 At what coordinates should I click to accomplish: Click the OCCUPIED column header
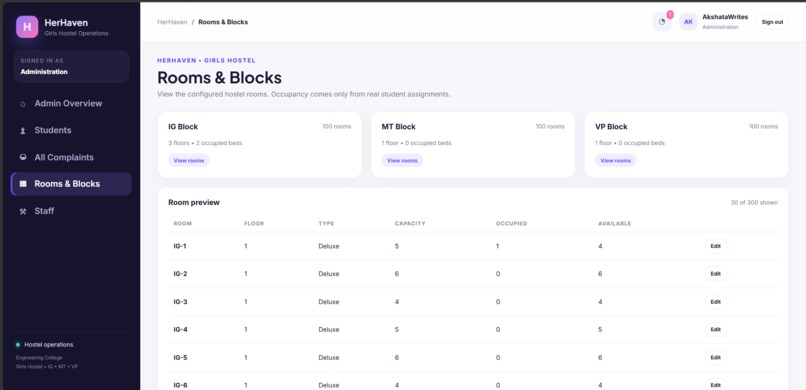click(511, 224)
